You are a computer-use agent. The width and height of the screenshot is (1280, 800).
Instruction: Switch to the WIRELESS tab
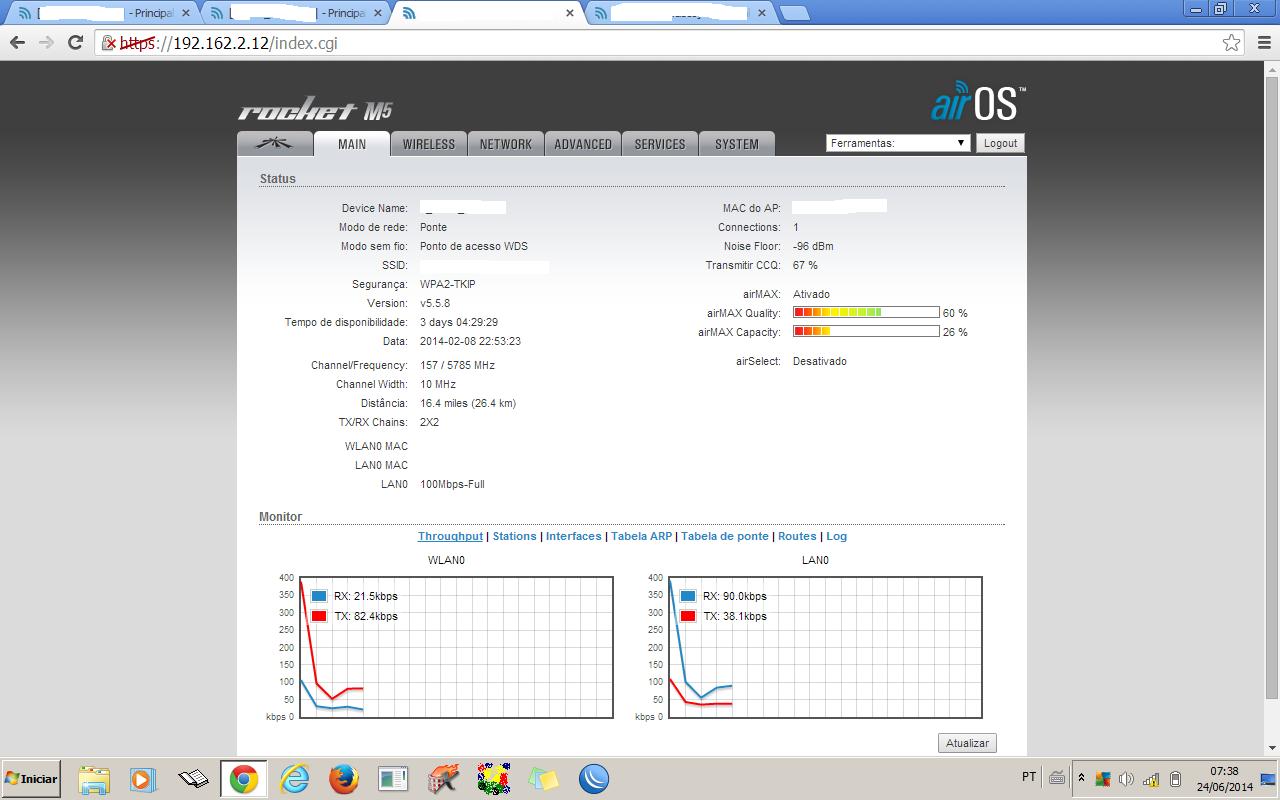tap(429, 144)
